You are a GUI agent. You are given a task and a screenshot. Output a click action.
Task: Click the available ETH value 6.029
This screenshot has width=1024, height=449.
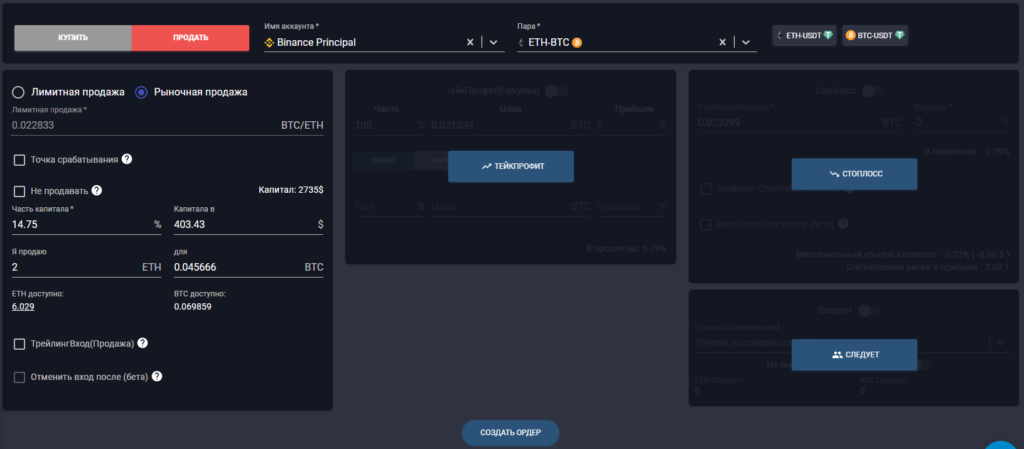click(x=24, y=306)
